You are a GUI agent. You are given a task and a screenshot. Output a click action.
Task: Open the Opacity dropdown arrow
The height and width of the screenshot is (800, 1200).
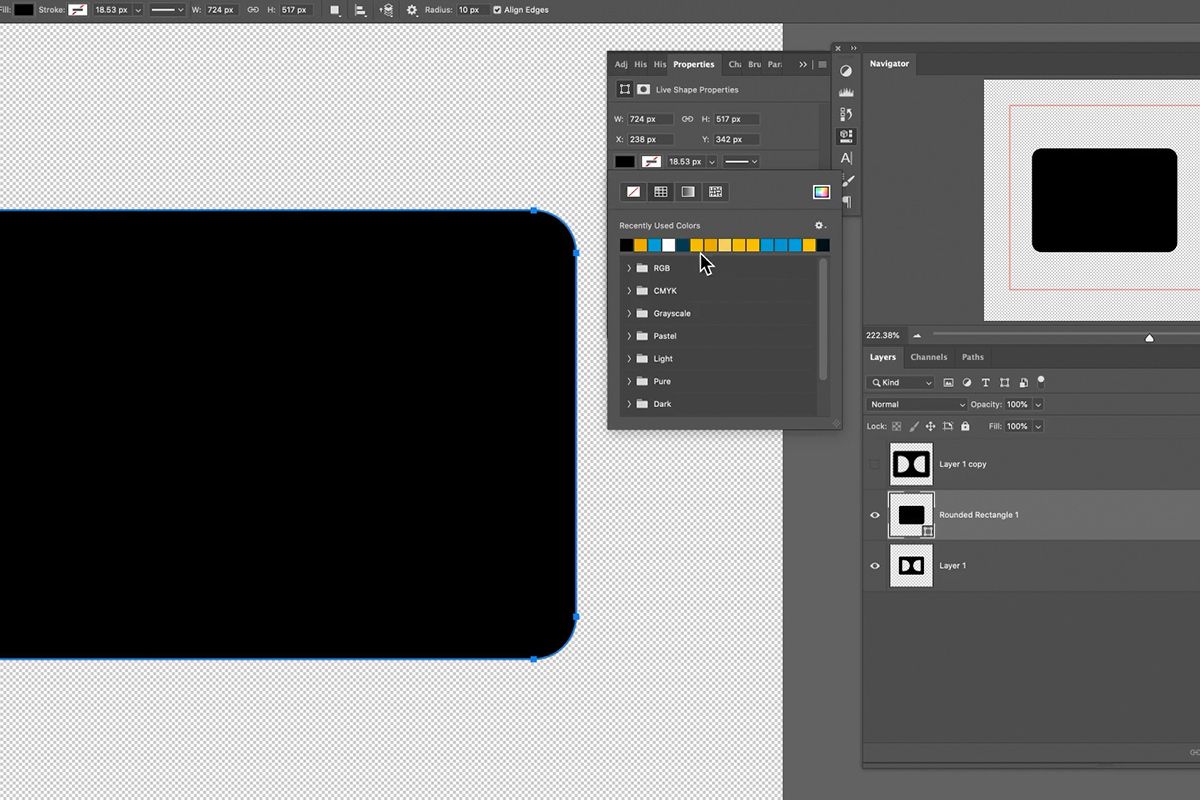coord(1038,404)
